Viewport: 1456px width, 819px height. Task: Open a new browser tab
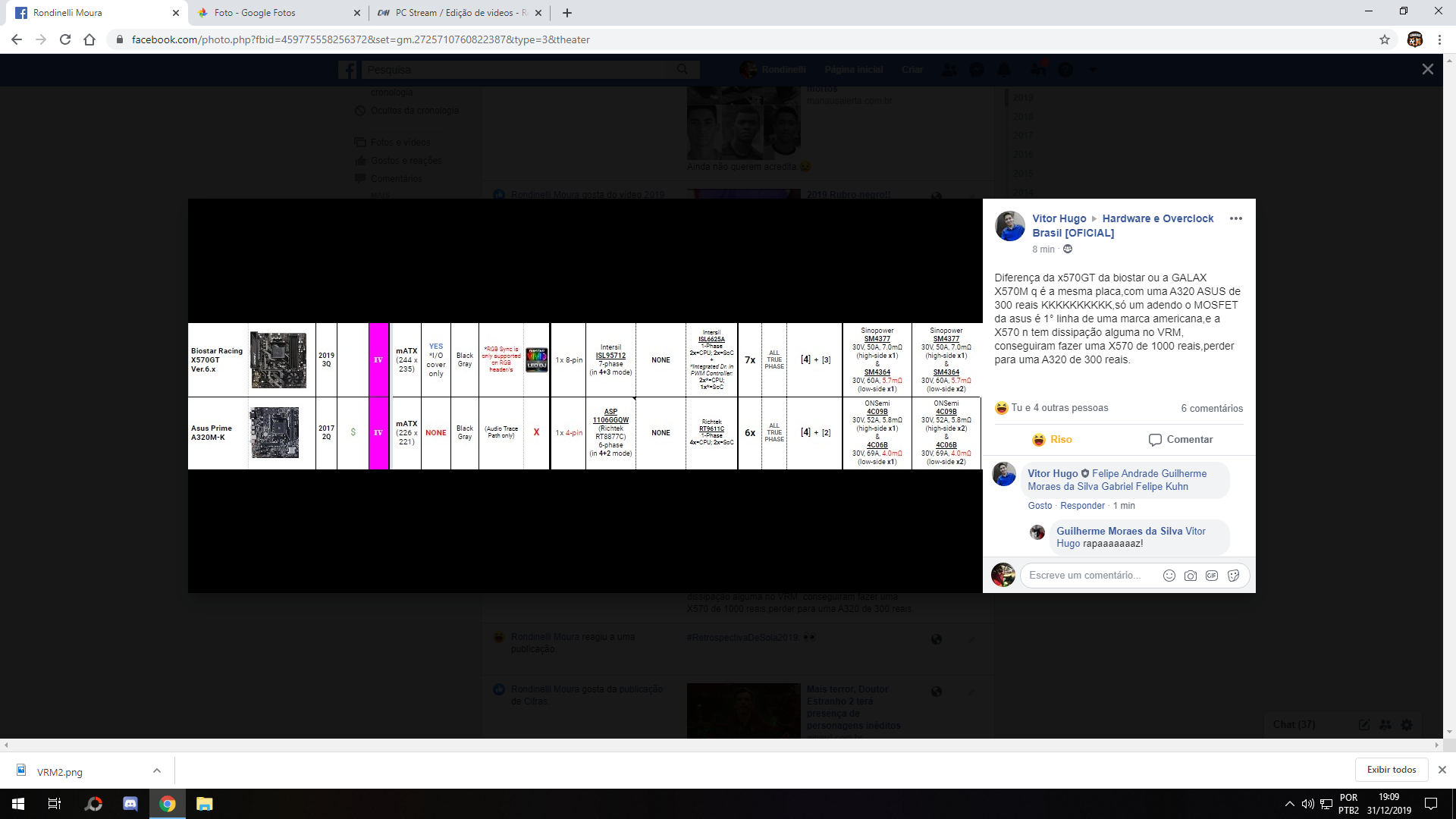567,13
